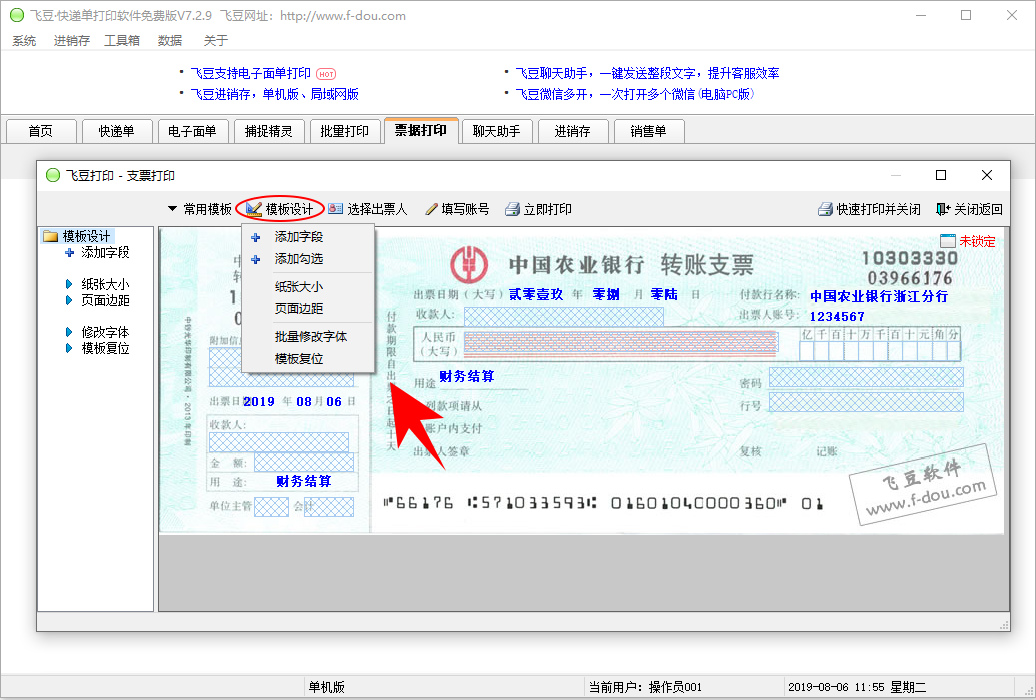The width and height of the screenshot is (1036, 700).
Task: Click the 人民币(大写) amount field
Action: (x=621, y=344)
